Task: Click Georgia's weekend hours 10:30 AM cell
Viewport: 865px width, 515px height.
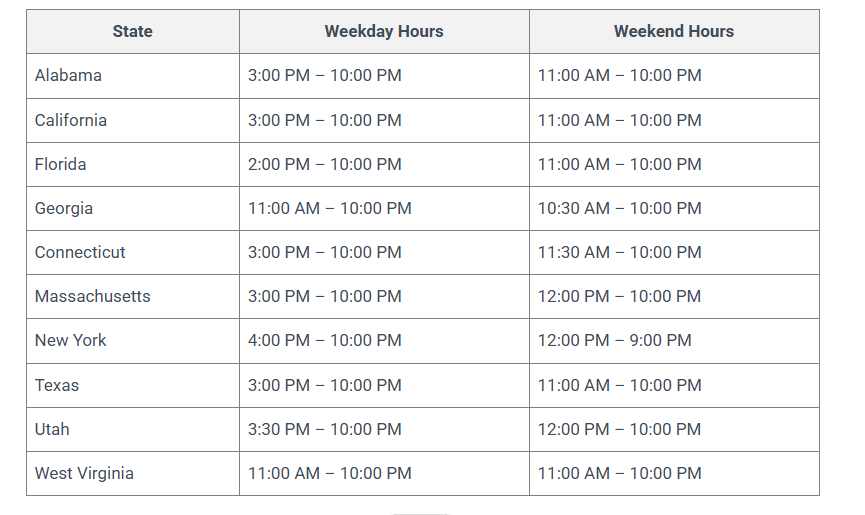Action: tap(620, 208)
